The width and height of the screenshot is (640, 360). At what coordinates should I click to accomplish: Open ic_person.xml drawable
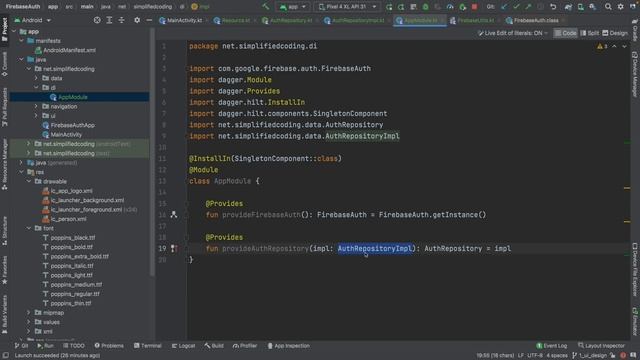pos(64,219)
